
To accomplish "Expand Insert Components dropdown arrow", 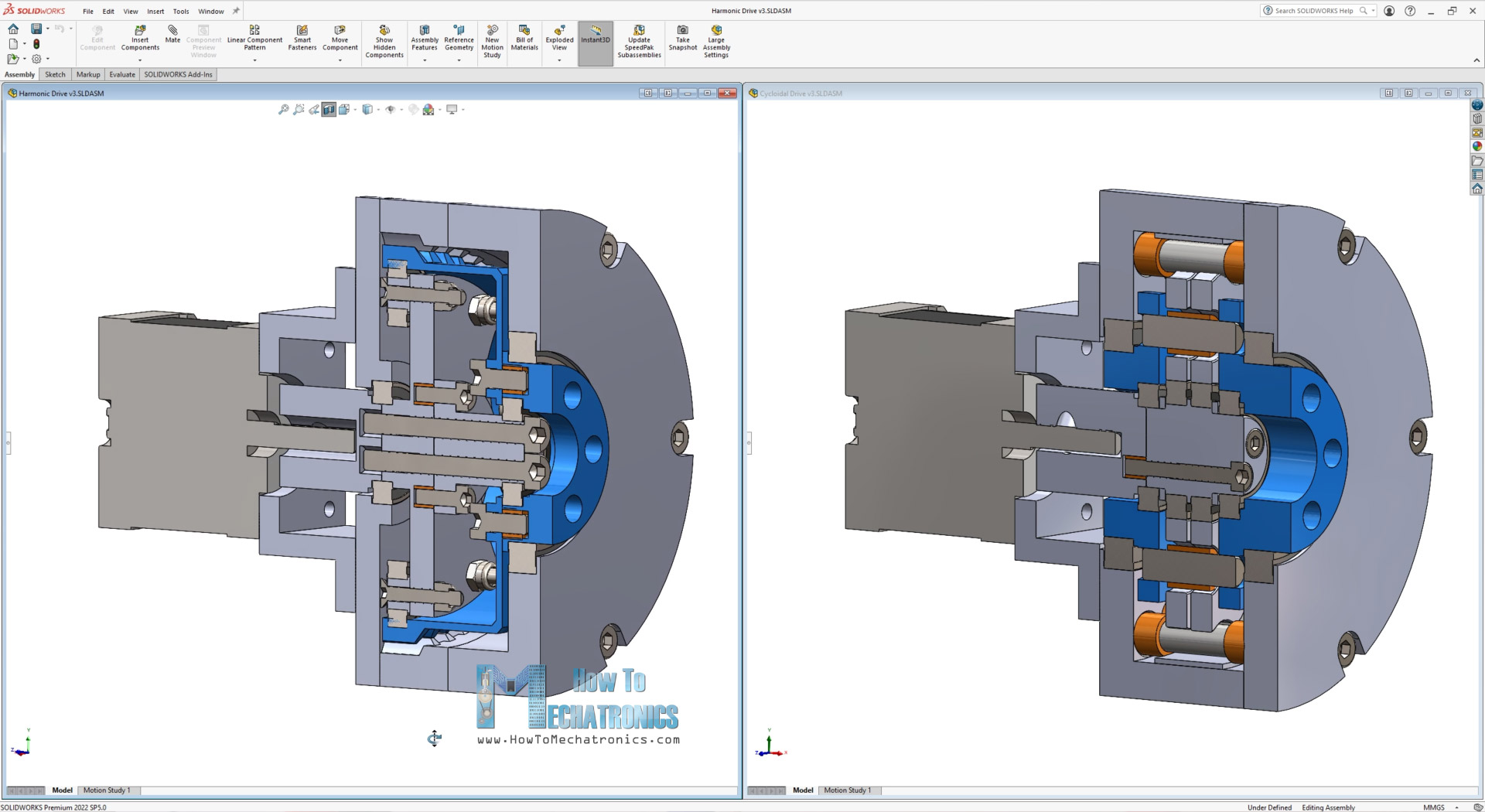I will (x=140, y=60).
